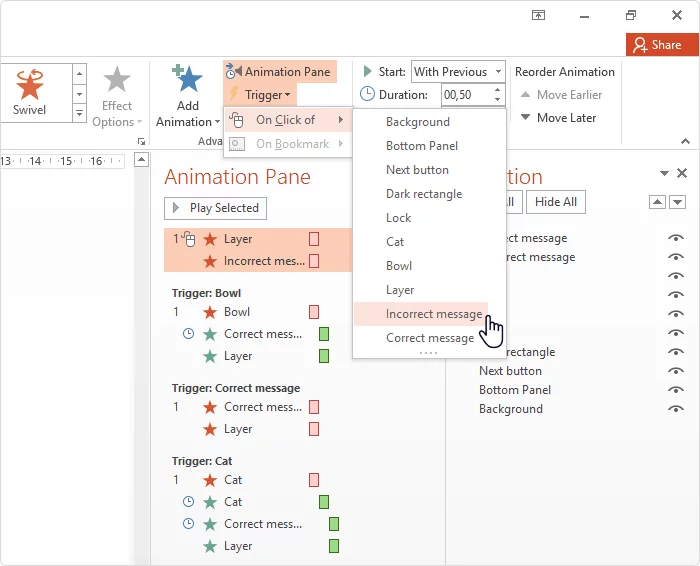Click mouse trigger icon on first Layer row
Screen dimensions: 700x566
pyautogui.click(x=189, y=239)
